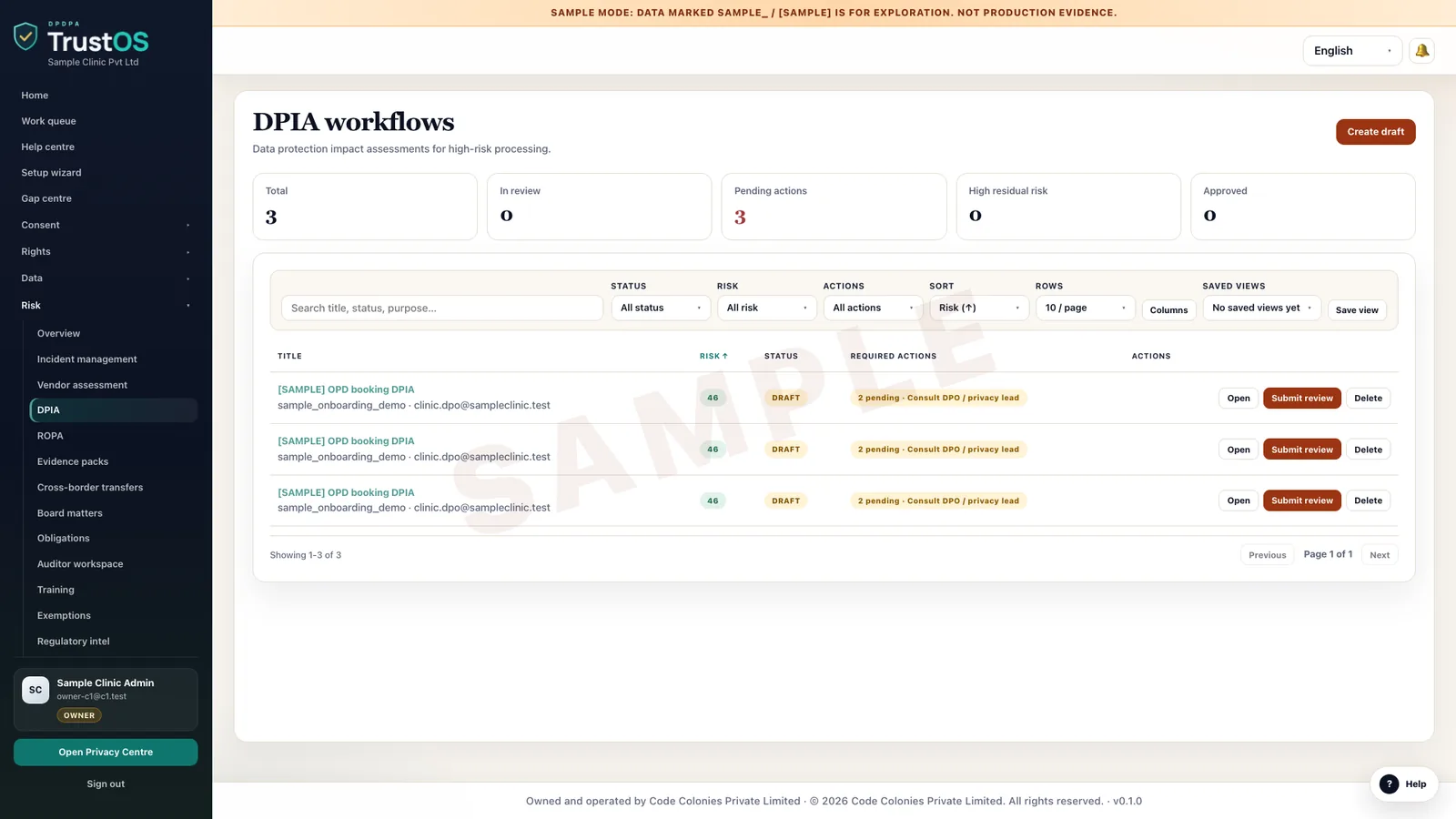Open the notifications bell

pos(1421,51)
